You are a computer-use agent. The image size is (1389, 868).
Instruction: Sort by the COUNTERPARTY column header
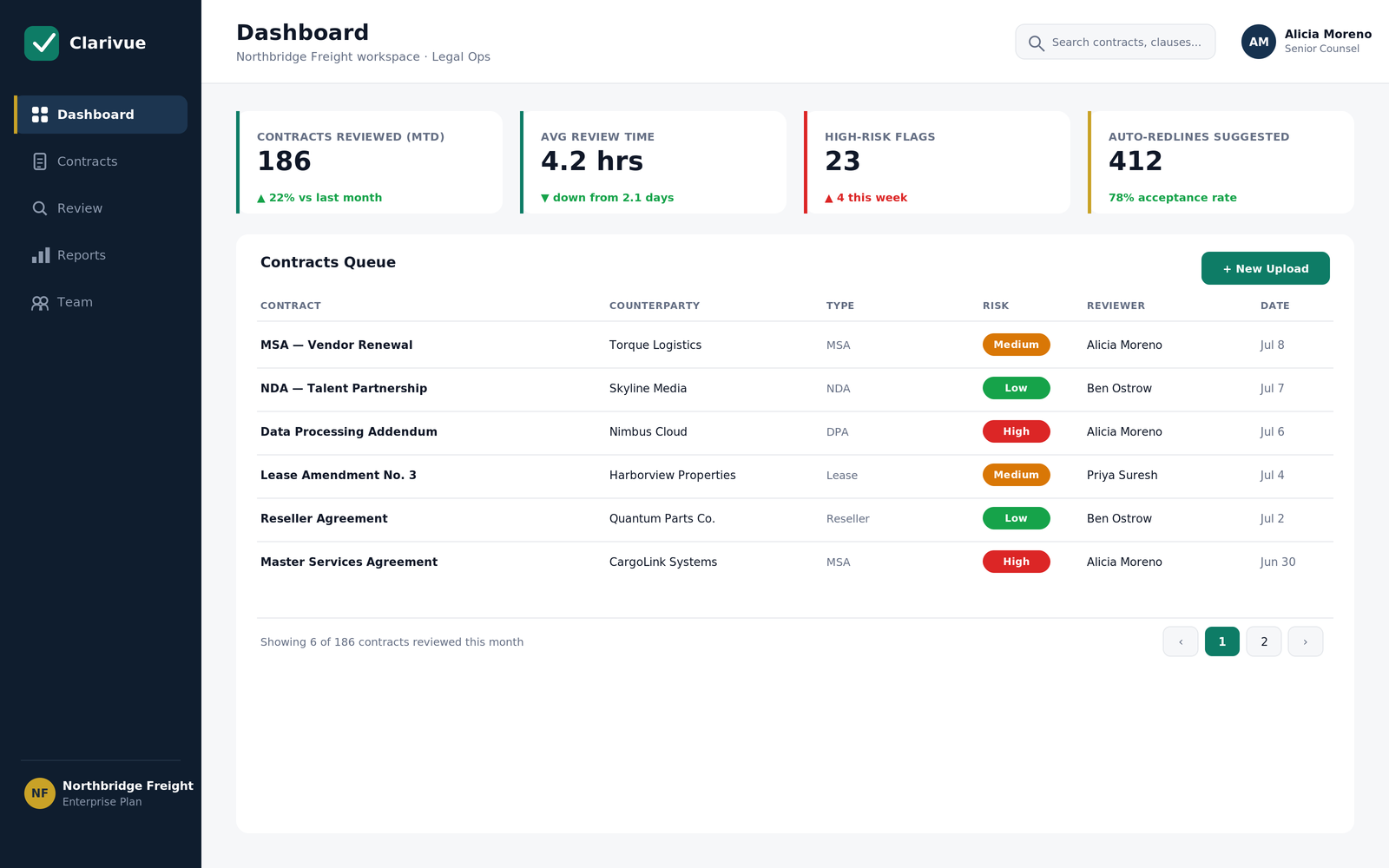click(655, 306)
